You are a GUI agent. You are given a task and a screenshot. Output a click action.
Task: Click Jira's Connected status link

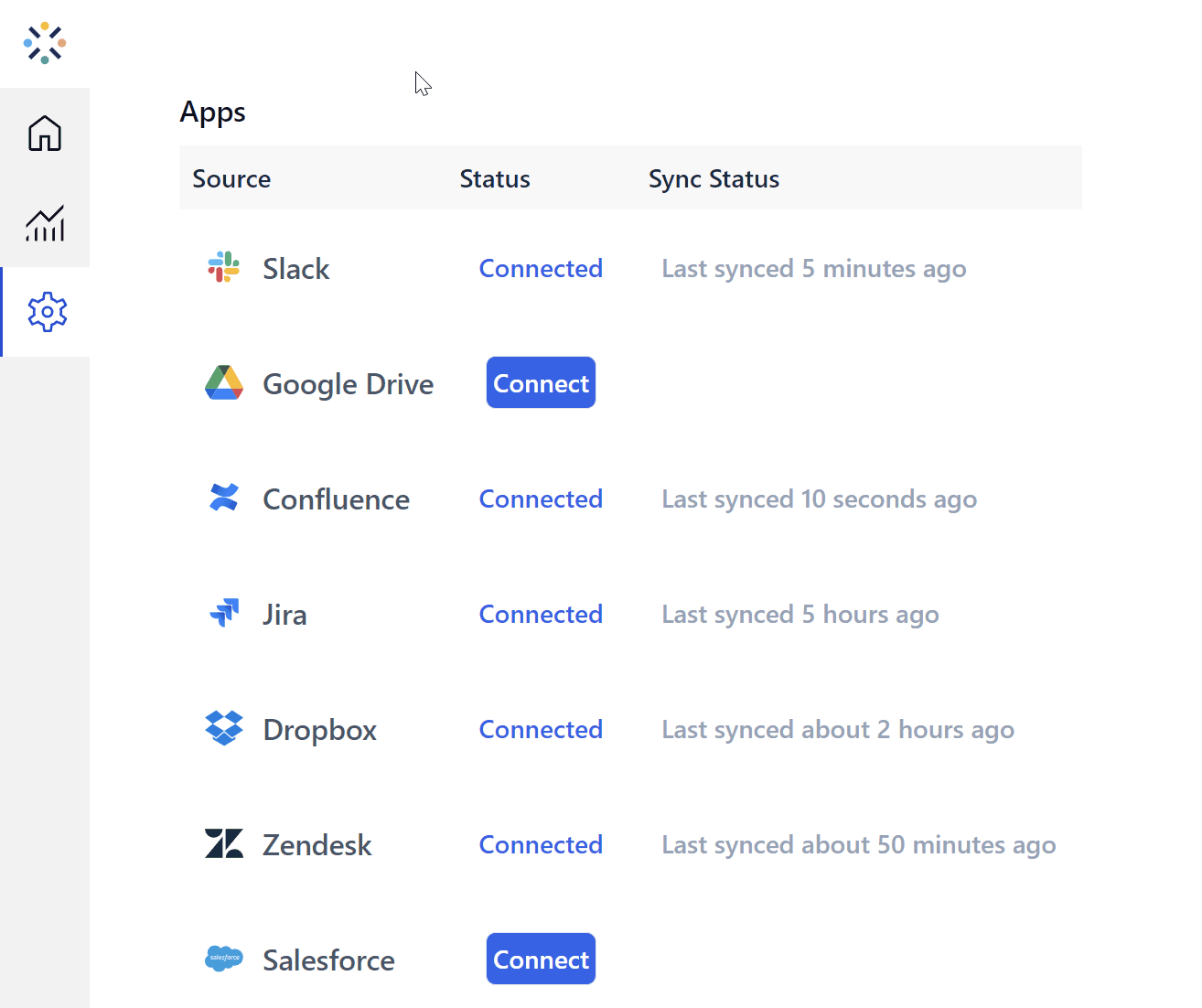(541, 614)
